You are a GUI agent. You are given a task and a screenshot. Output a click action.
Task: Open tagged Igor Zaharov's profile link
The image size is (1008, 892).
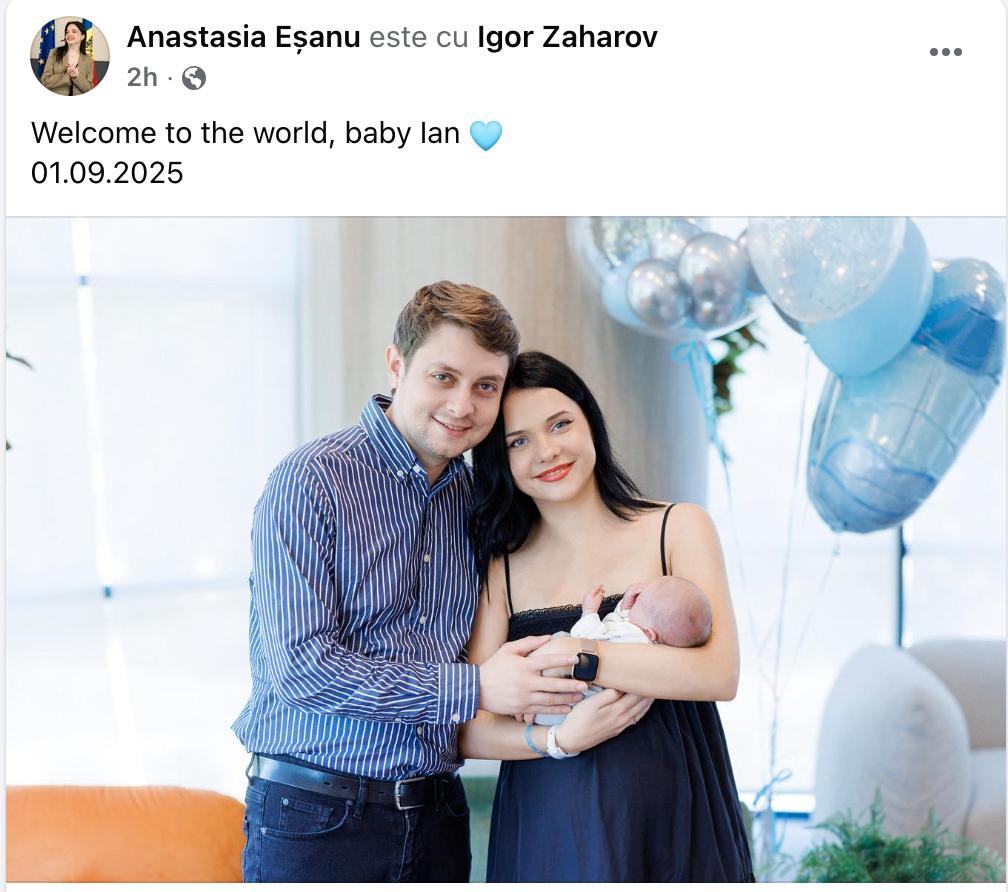click(x=567, y=37)
